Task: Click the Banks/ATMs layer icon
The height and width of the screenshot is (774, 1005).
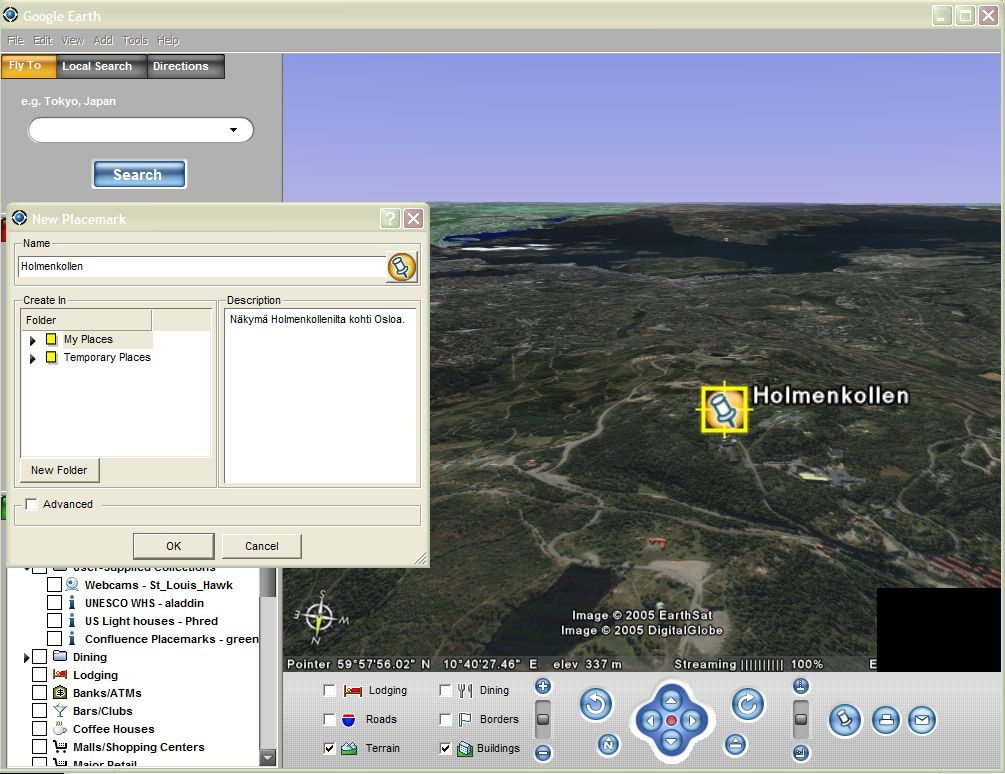Action: point(60,693)
